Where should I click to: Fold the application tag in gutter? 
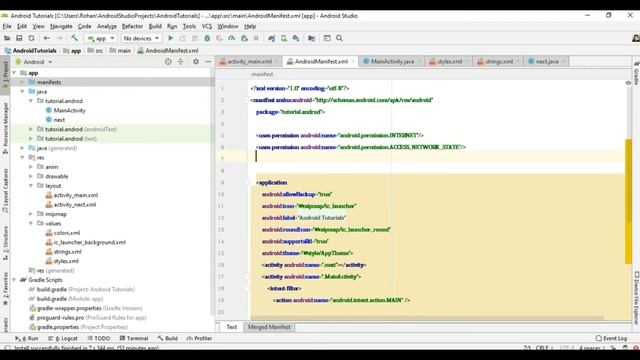pyautogui.click(x=247, y=182)
